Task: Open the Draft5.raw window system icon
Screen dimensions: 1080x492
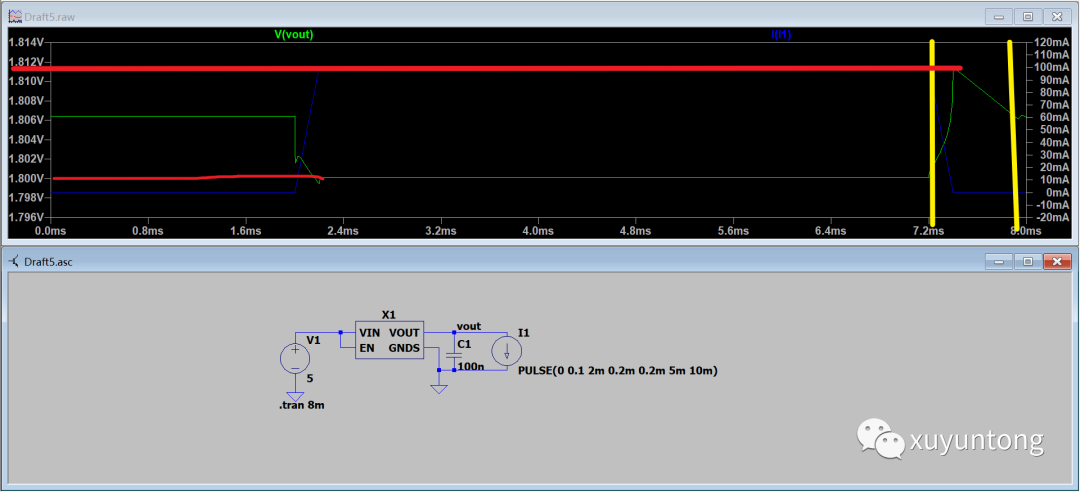Action: 14,16
